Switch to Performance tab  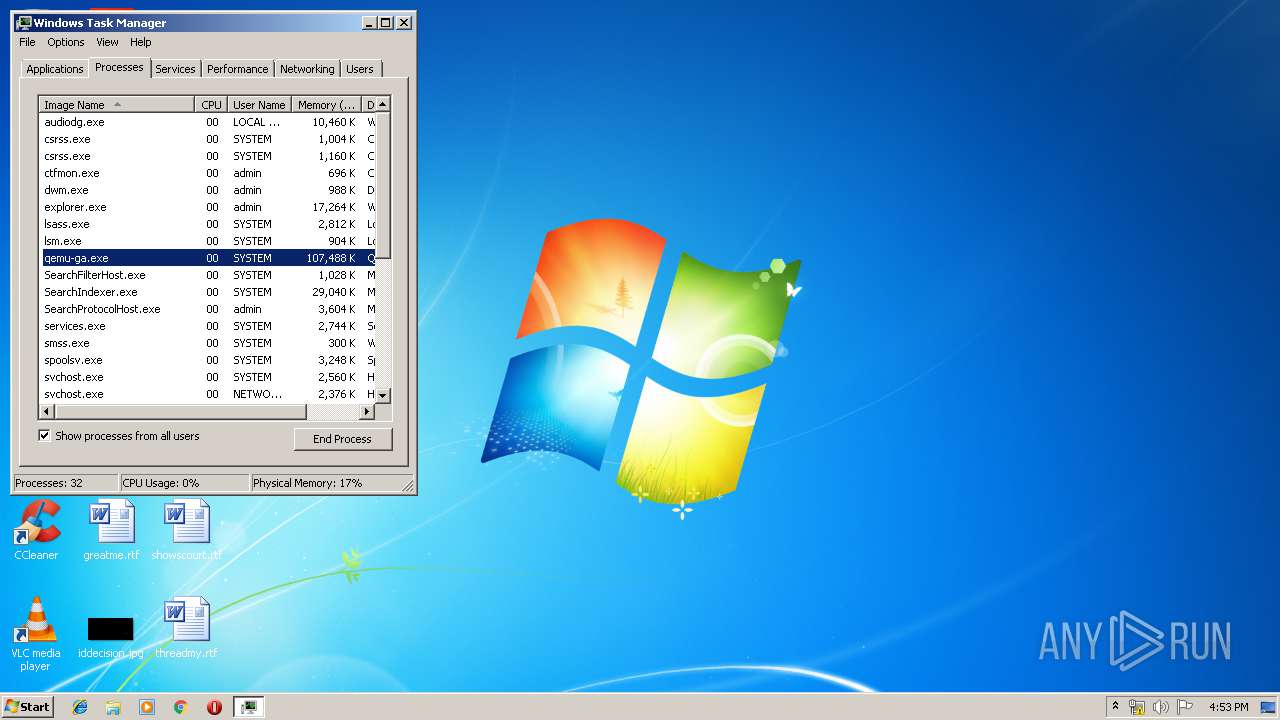tap(237, 69)
